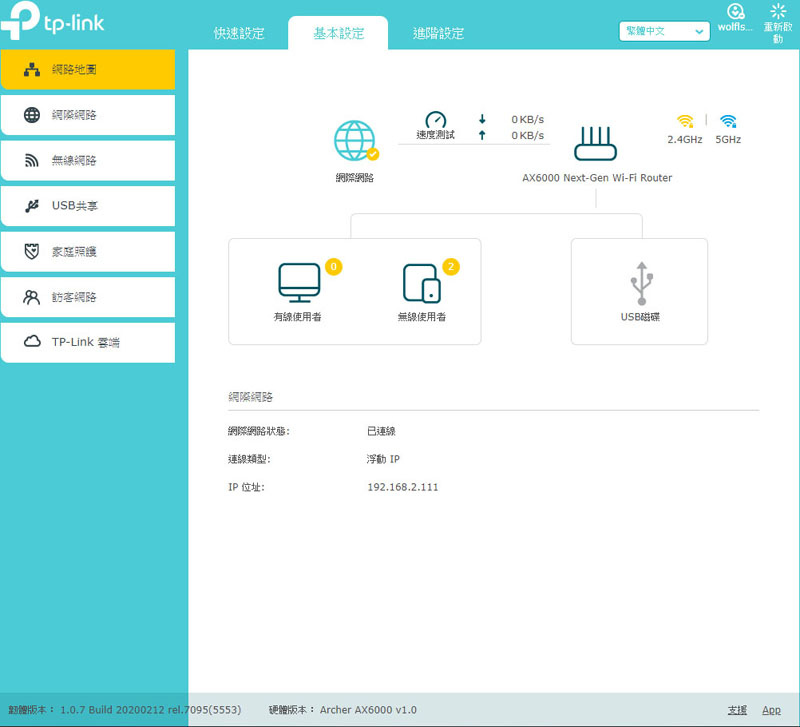Open 訪客網路 guest network page

coord(88,297)
